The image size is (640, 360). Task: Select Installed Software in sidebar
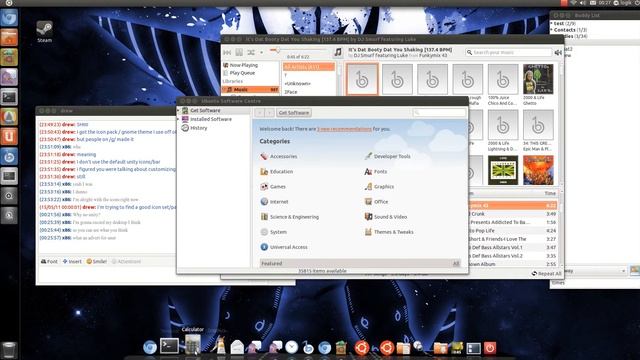tap(210, 119)
